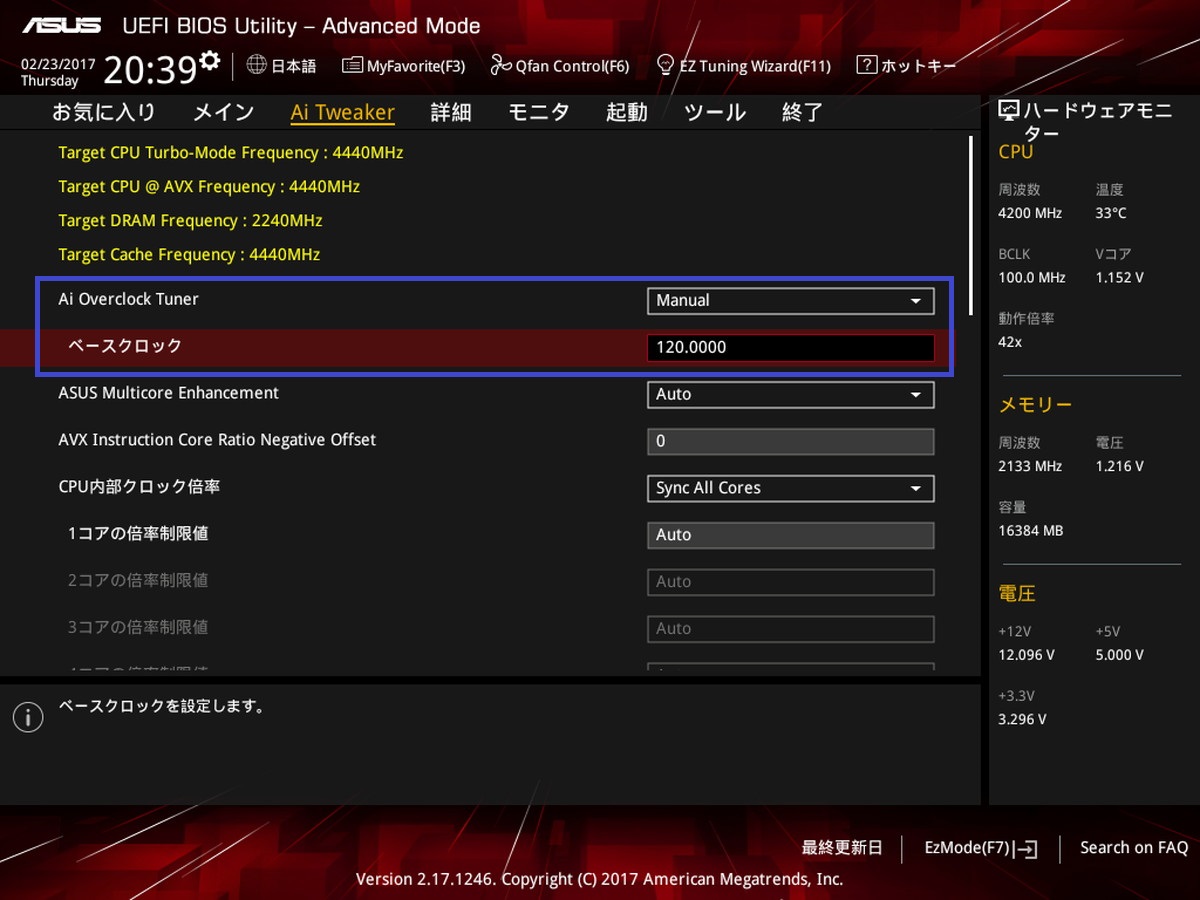This screenshot has width=1200, height=900.
Task: Select the ベースクロック row label
Action: (x=125, y=346)
